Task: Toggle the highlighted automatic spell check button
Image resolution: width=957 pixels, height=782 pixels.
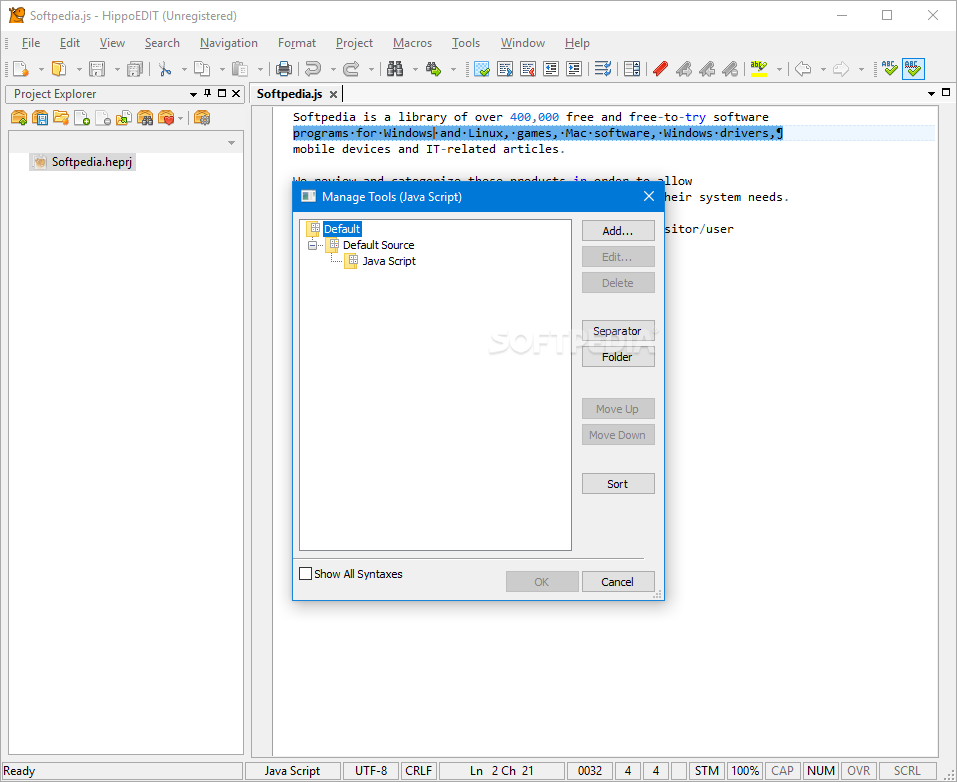Action: 913,69
